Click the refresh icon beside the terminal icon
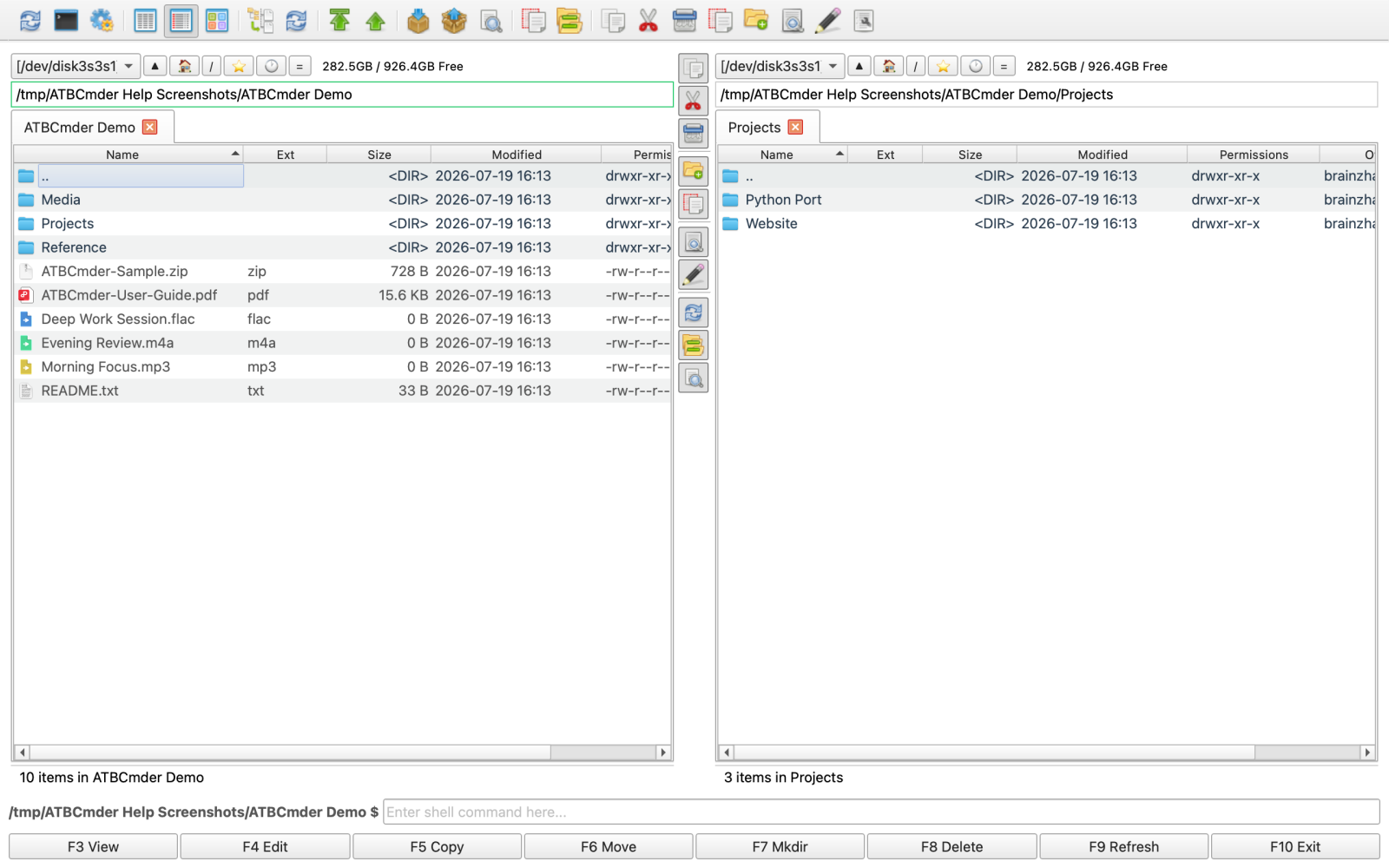 (30, 21)
